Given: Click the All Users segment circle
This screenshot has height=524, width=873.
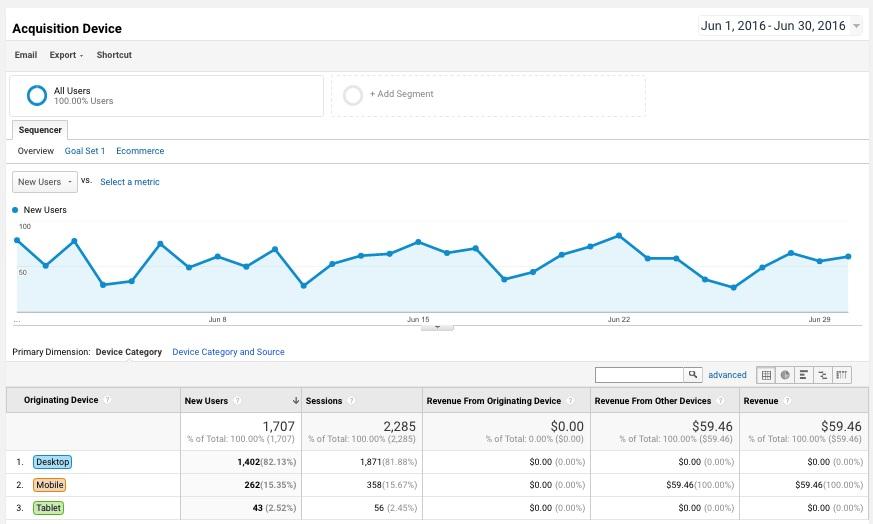Looking at the screenshot, I should pyautogui.click(x=37, y=96).
